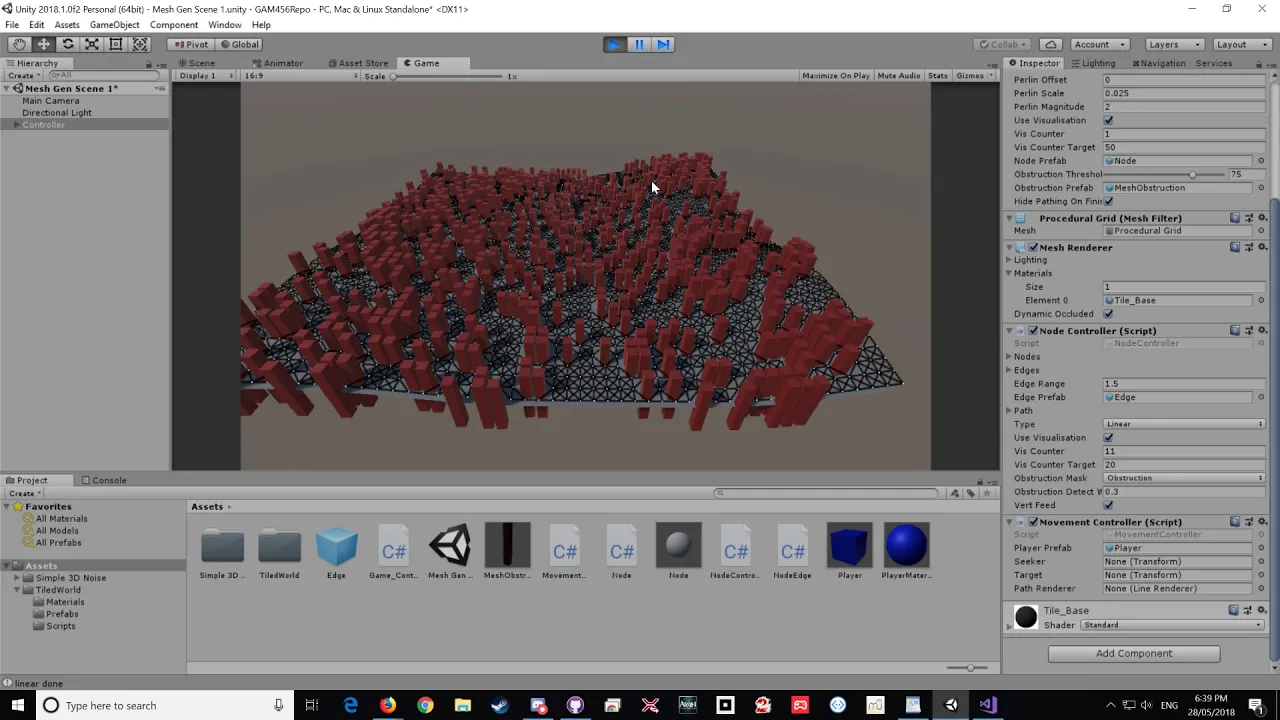Toggle Mute Audio in Game view
Screen dimensions: 1280x720
pyautogui.click(x=898, y=76)
